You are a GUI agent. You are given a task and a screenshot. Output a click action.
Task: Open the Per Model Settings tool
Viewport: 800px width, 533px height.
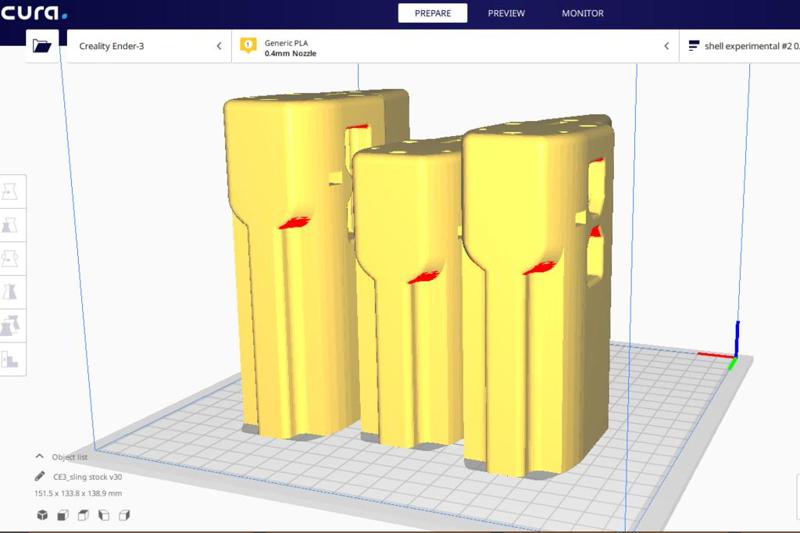coord(10,325)
